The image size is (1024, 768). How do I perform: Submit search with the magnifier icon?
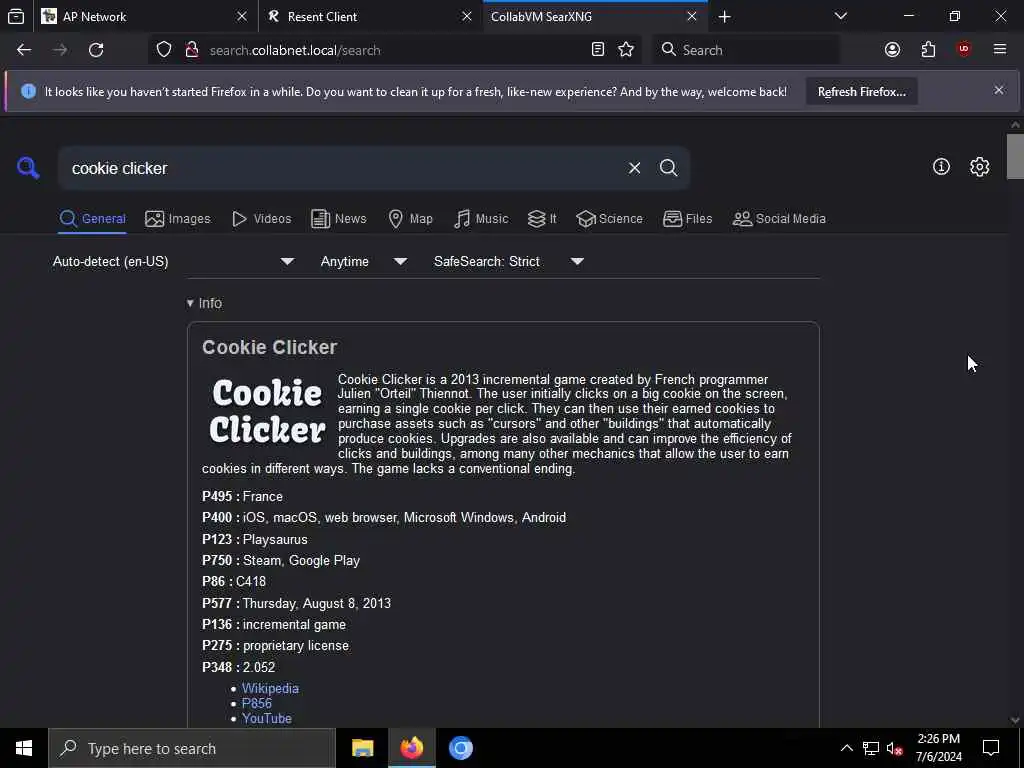tap(668, 168)
